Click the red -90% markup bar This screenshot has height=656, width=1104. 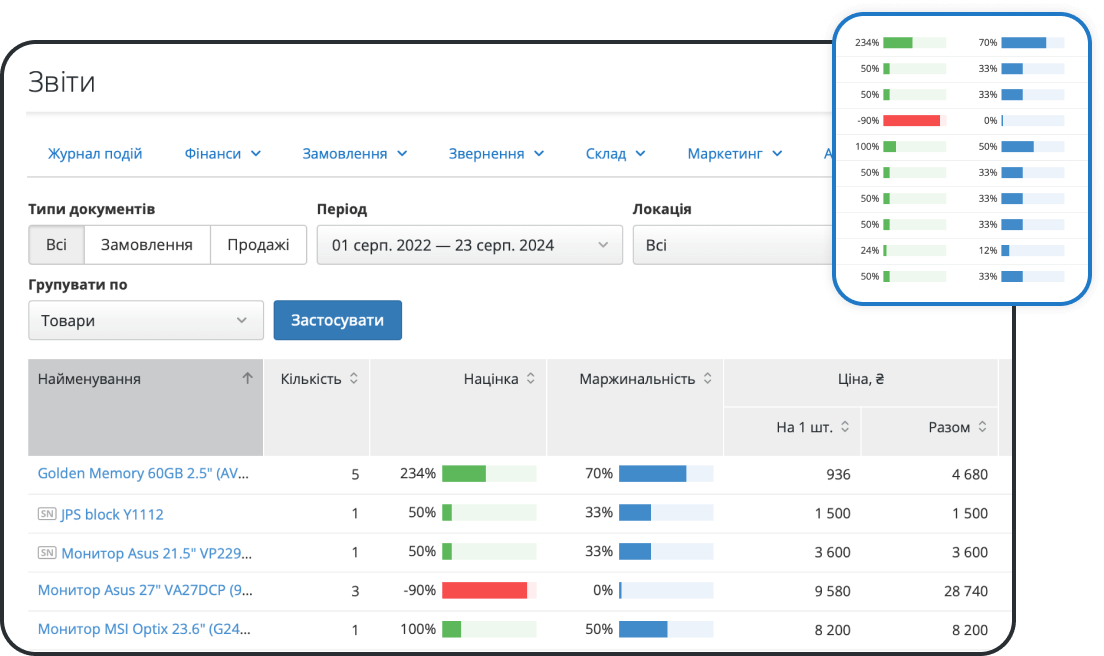484,590
